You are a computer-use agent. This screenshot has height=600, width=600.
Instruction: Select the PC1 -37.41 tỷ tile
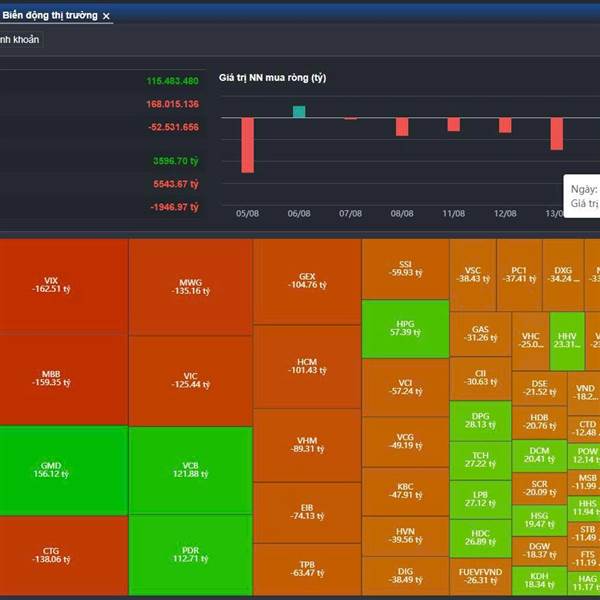[519, 275]
